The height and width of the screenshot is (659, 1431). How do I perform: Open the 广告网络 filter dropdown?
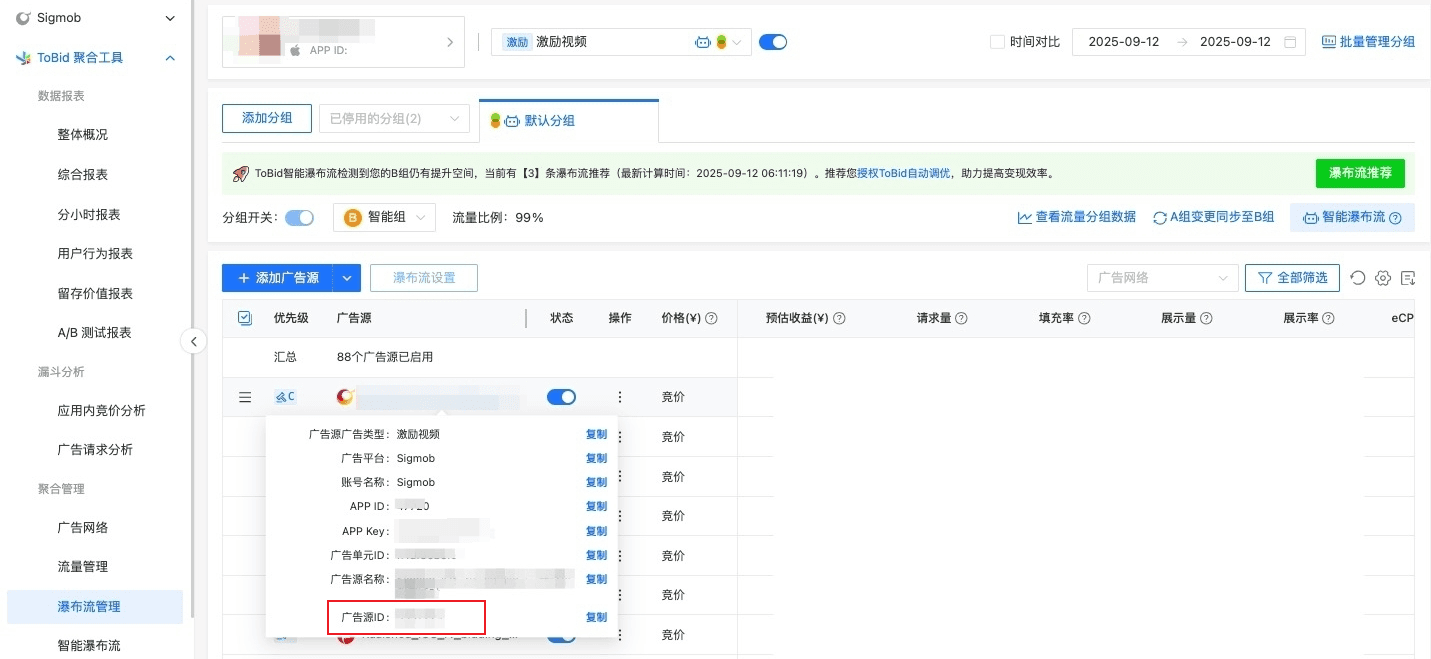point(1163,278)
